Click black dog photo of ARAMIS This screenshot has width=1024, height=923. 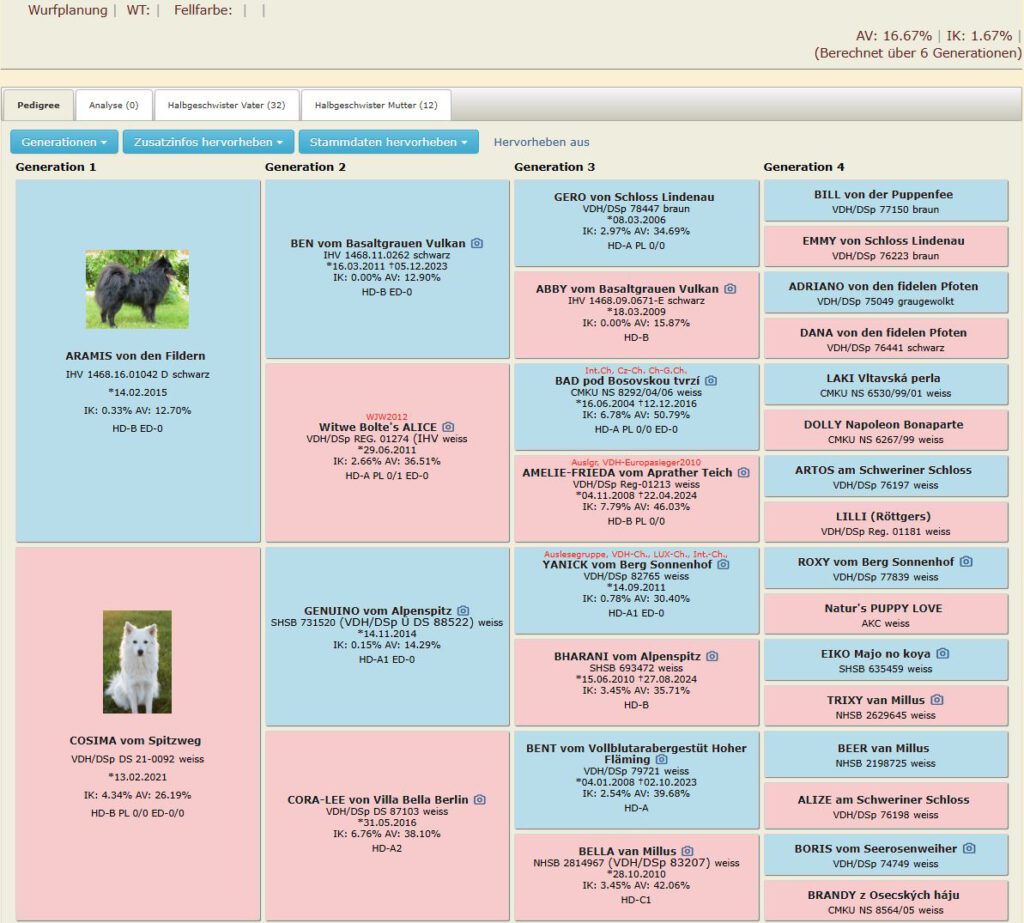point(136,288)
